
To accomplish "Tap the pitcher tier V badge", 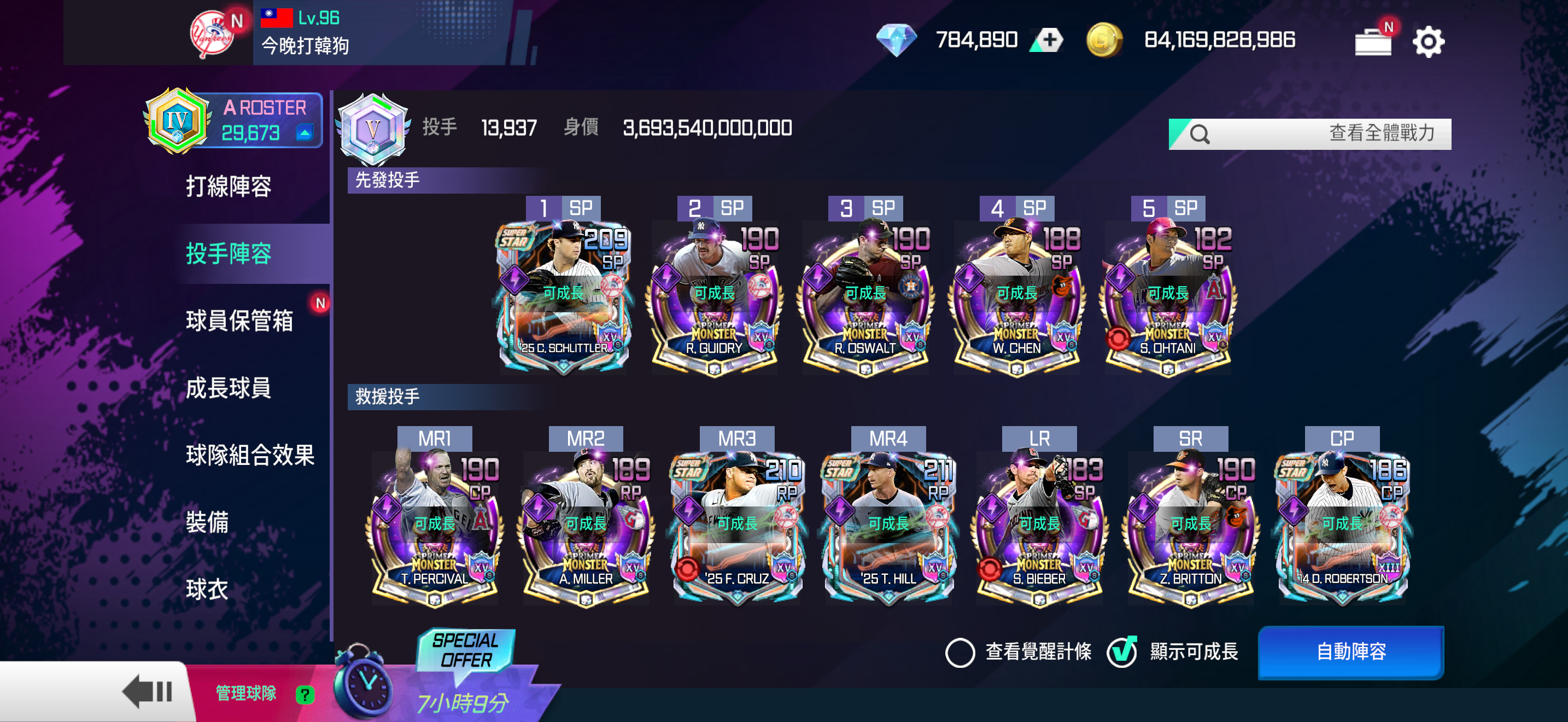I will (372, 129).
